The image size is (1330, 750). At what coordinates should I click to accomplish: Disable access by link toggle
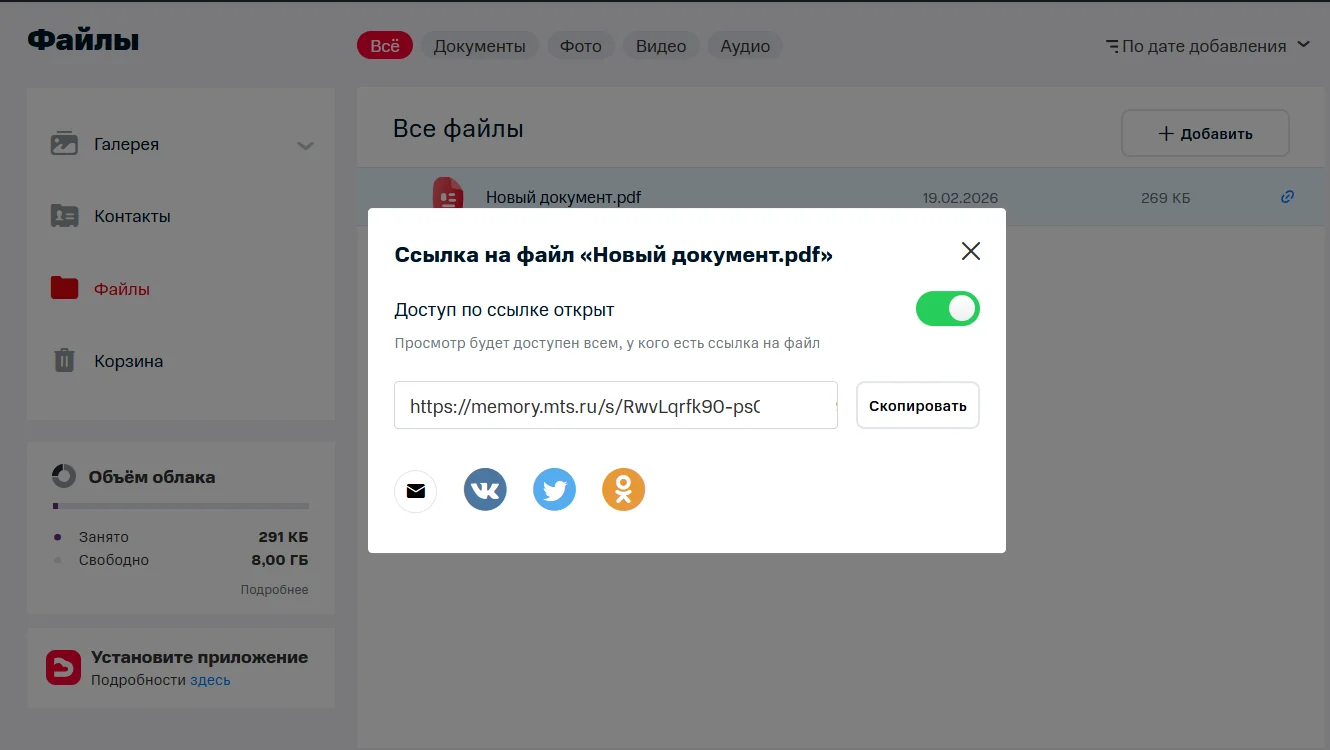[947, 309]
